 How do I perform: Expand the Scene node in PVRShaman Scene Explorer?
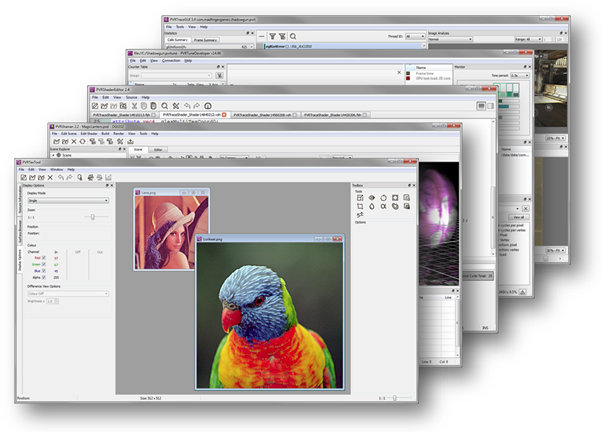coord(53,155)
